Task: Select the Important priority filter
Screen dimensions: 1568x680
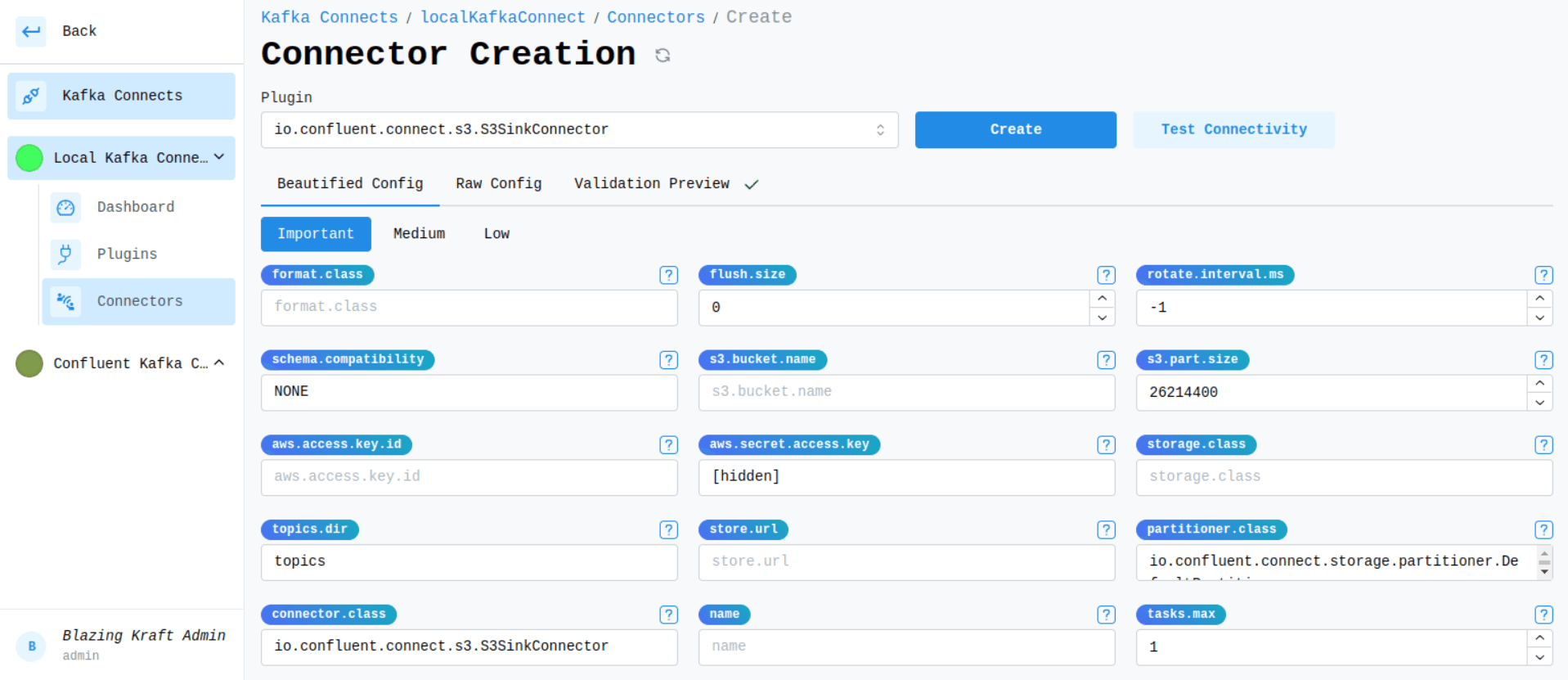Action: pyautogui.click(x=316, y=234)
